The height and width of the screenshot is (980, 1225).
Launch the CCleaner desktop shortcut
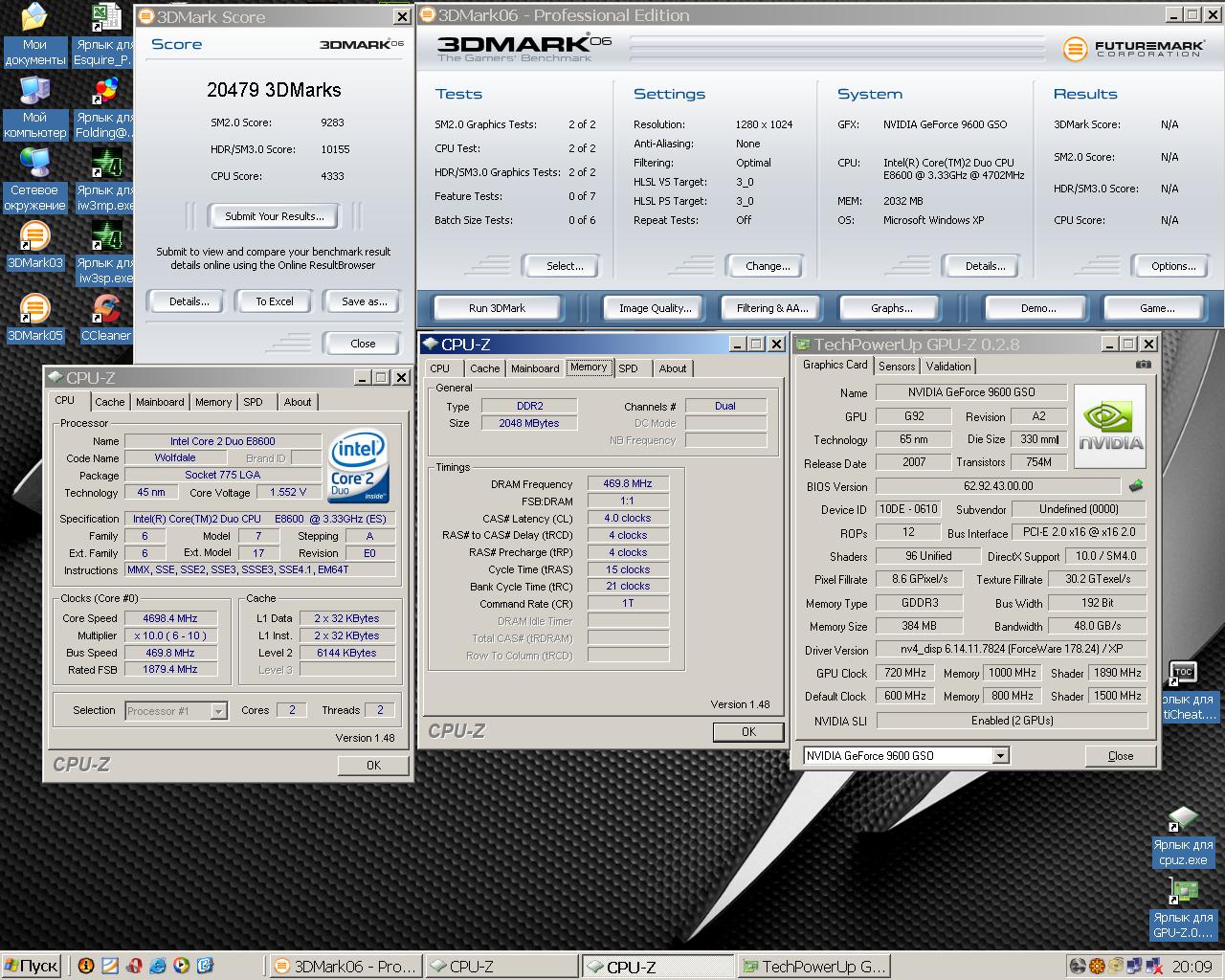[105, 319]
